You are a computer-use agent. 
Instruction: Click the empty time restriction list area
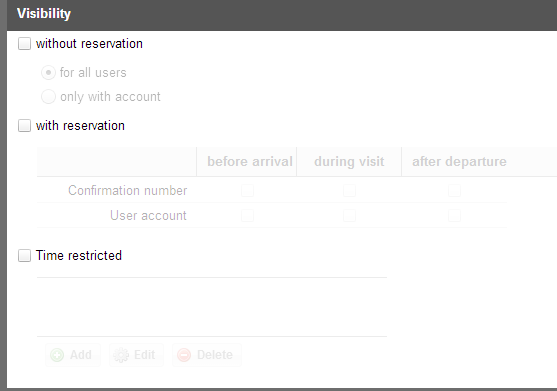click(212, 307)
